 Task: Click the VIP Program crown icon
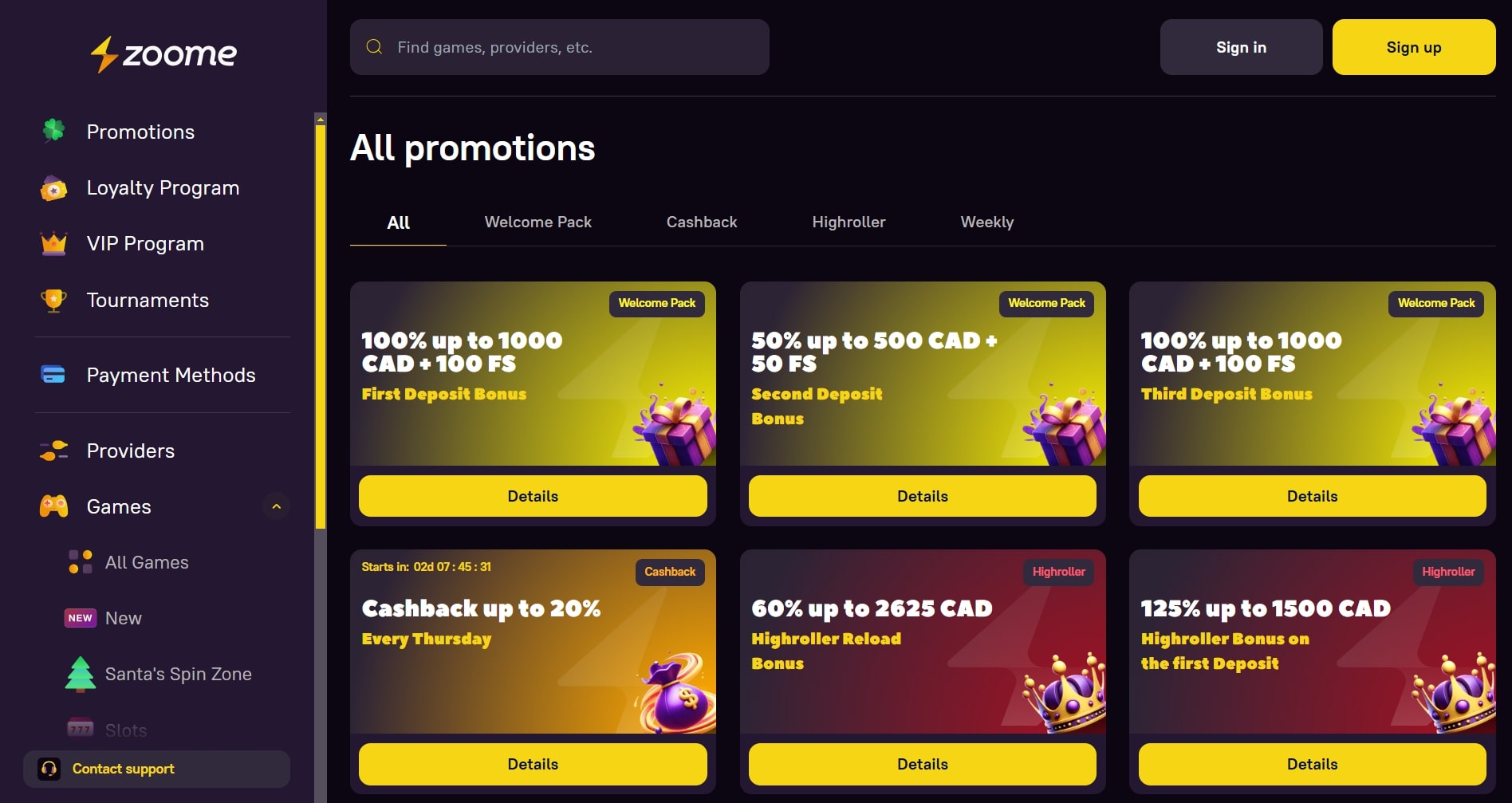coord(53,243)
